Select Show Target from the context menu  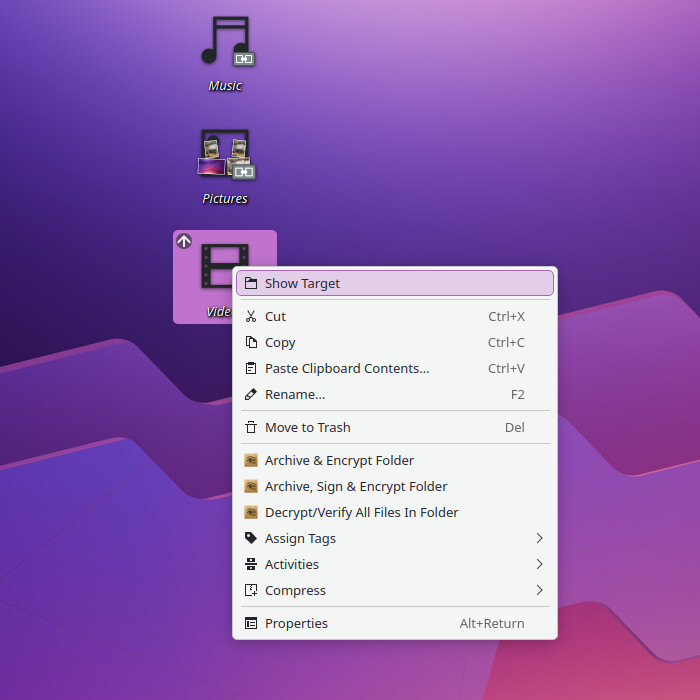(x=395, y=283)
